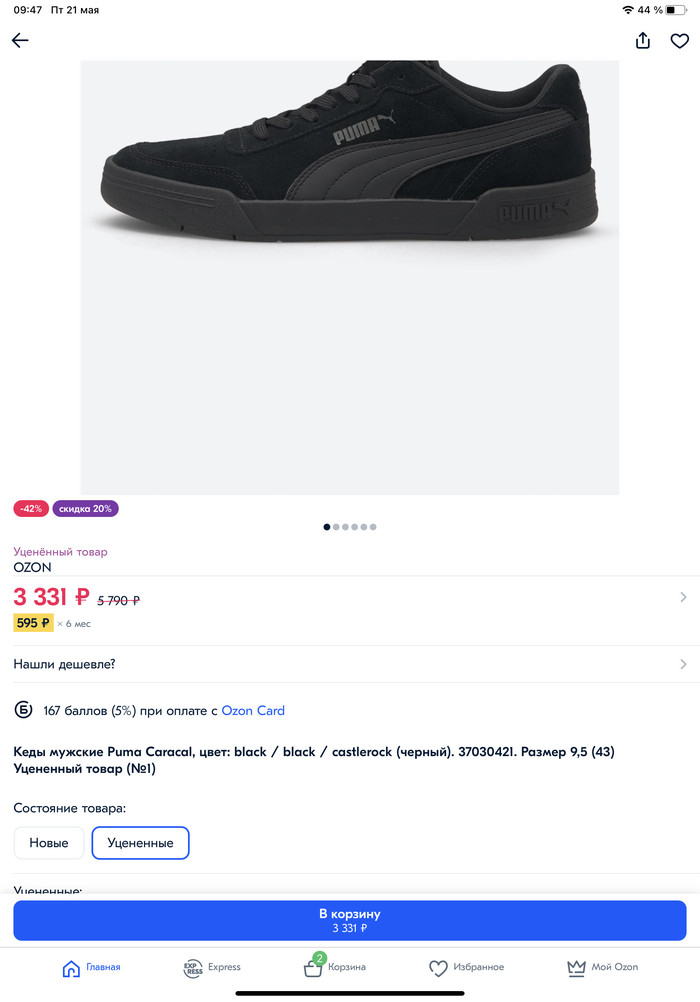
Task: Select Уцененные product condition
Action: click(140, 843)
